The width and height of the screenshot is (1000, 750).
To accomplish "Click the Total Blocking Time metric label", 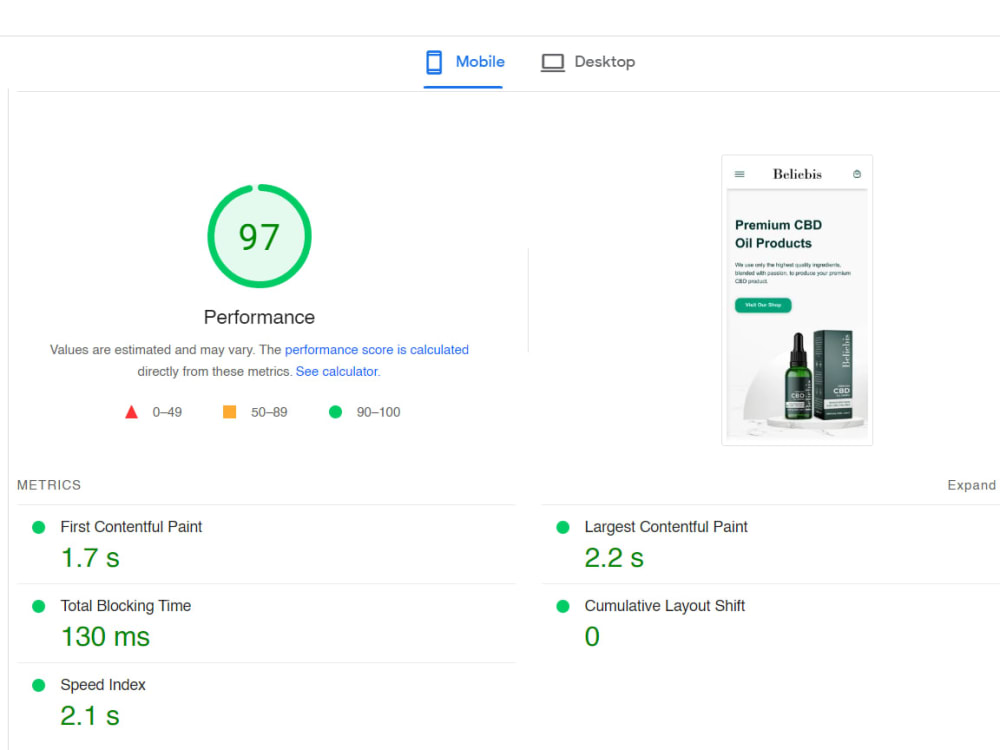I will click(126, 606).
